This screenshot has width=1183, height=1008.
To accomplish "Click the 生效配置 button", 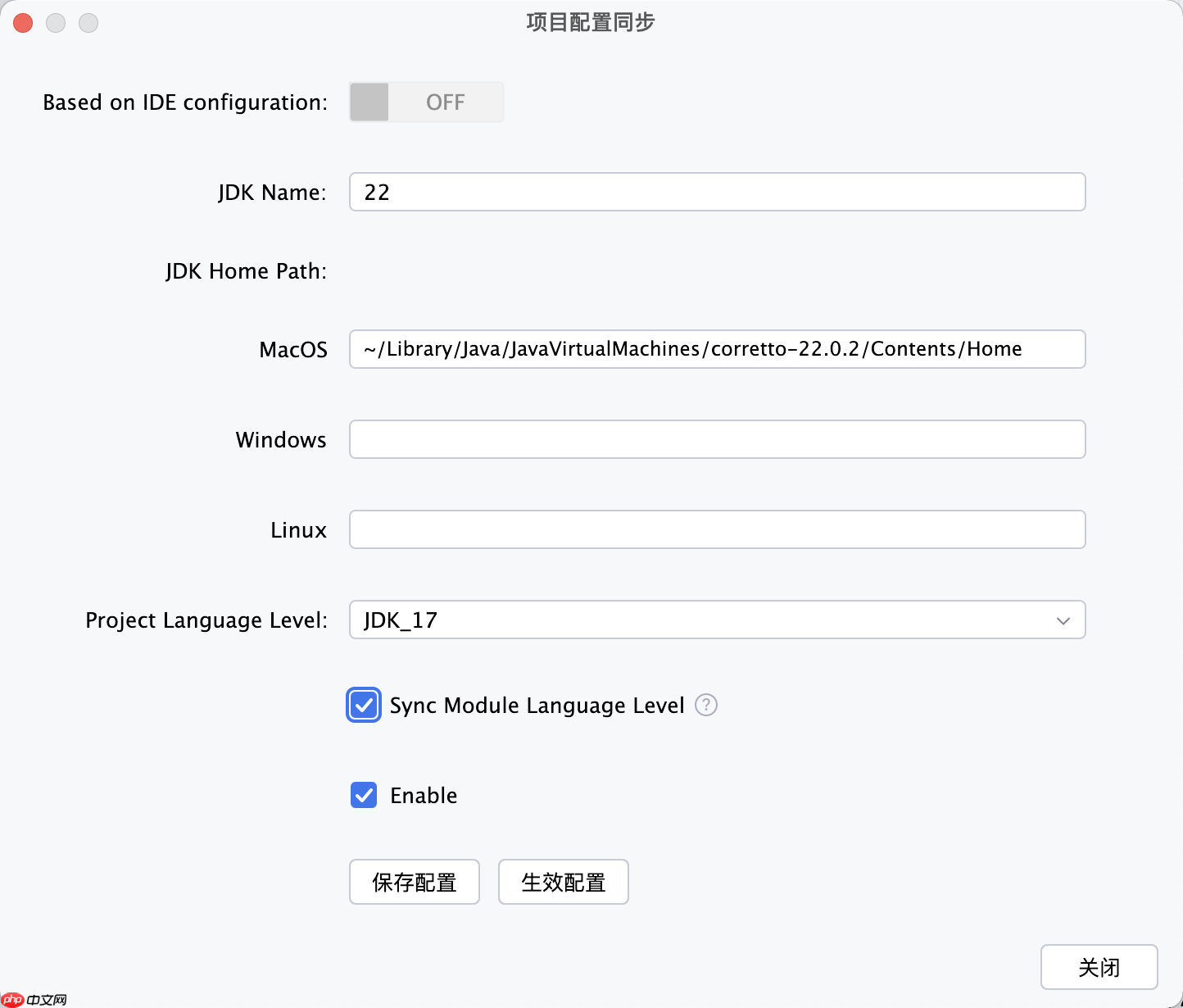I will click(563, 882).
